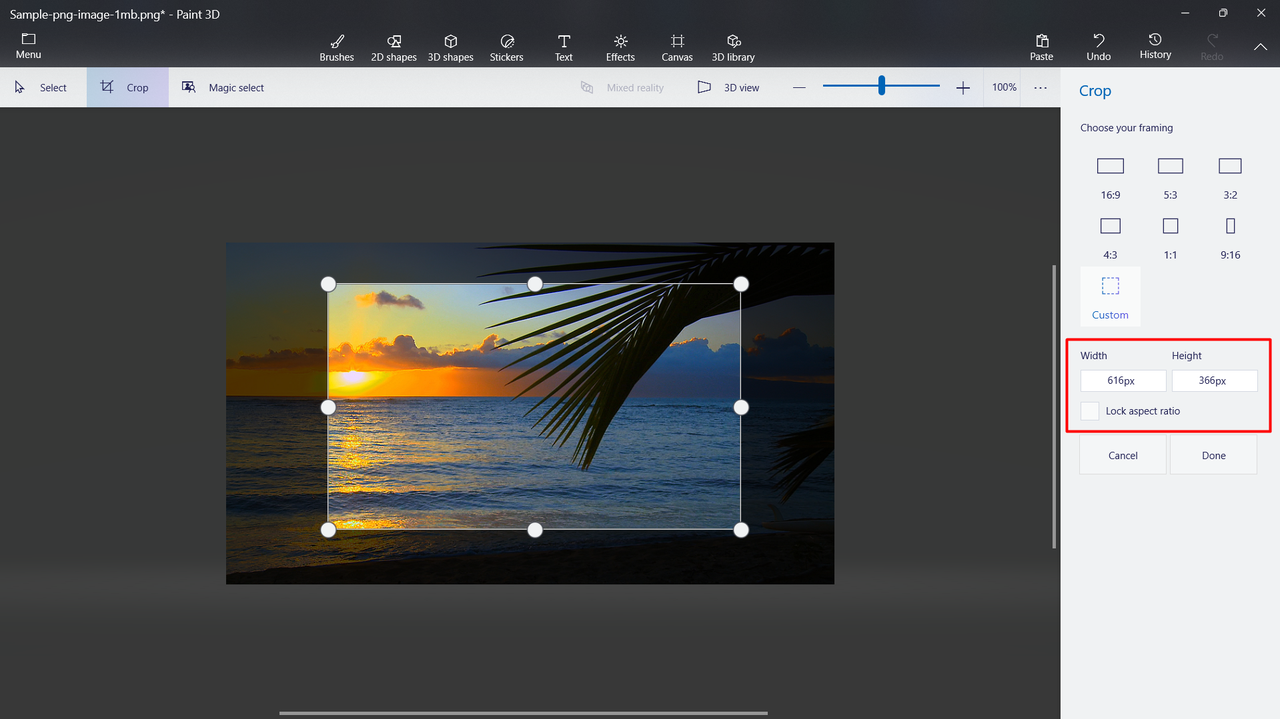
Task: Cancel the crop operation
Action: click(x=1123, y=455)
